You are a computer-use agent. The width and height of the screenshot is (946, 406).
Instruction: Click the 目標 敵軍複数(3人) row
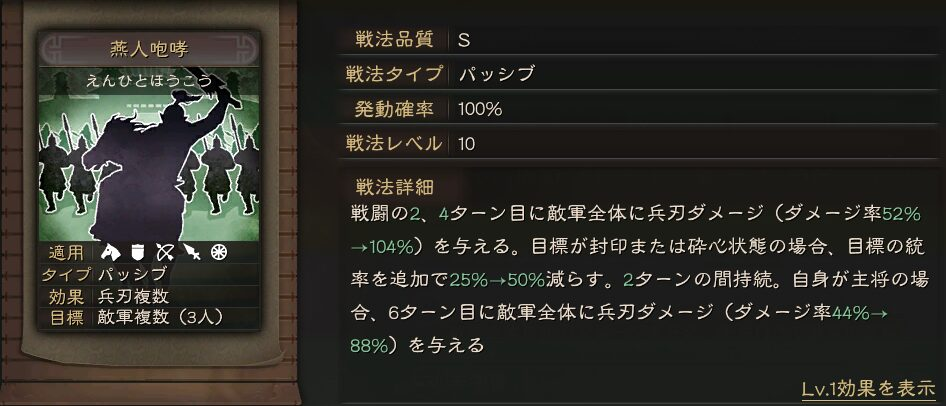pos(148,317)
